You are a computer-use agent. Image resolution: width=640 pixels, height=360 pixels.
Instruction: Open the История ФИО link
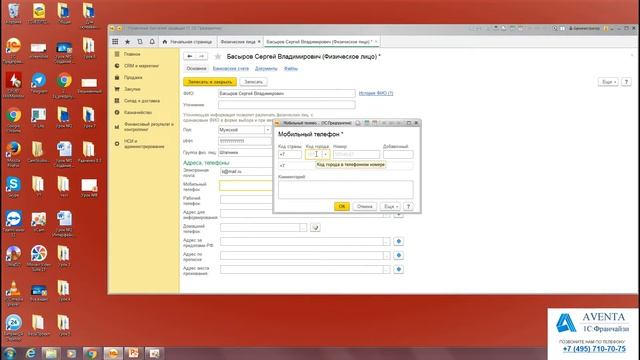[376, 93]
